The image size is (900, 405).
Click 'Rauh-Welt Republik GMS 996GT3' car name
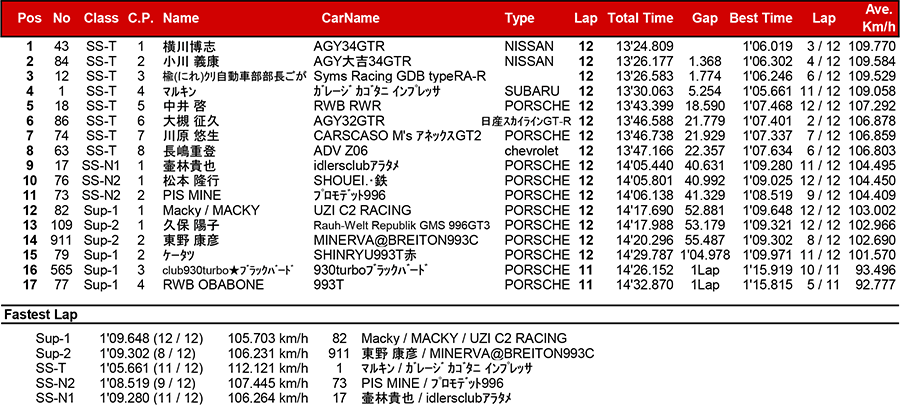(402, 225)
